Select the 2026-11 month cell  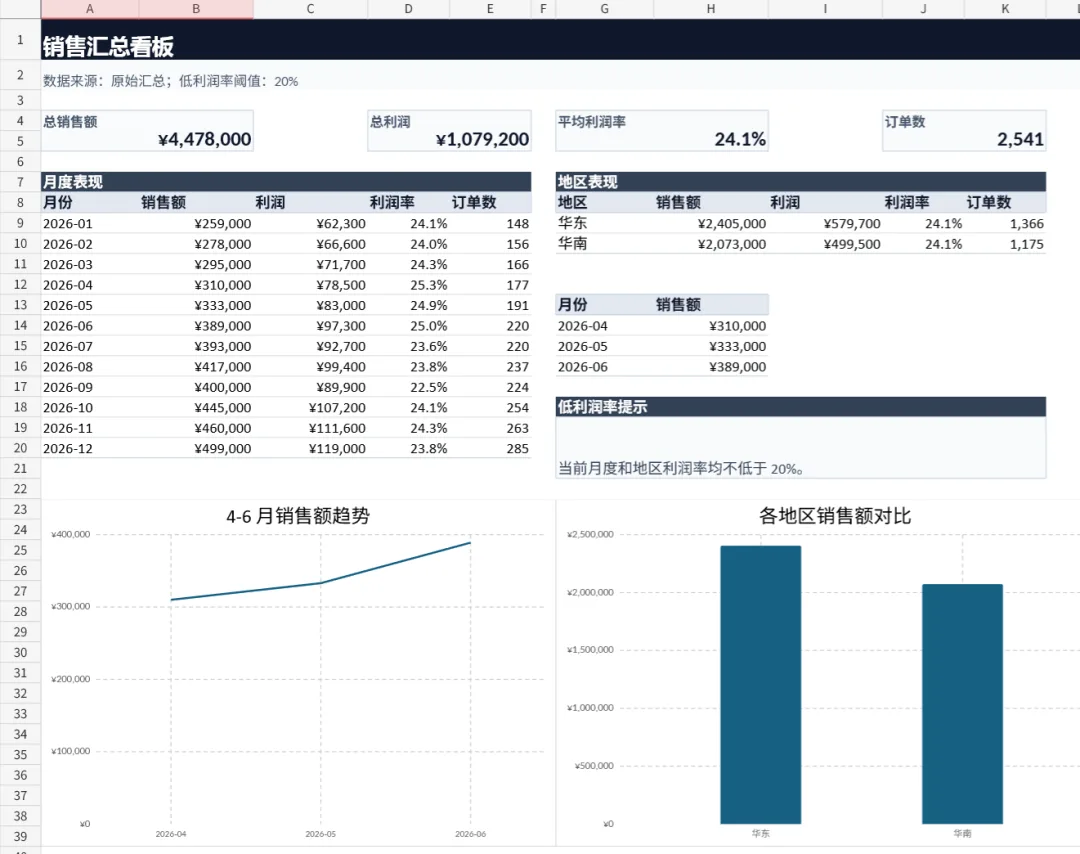(x=90, y=428)
